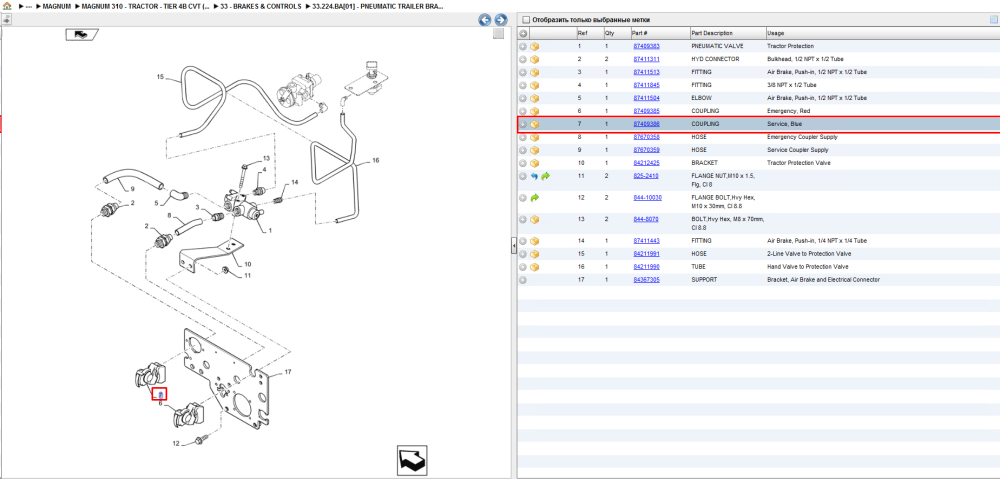Open 33.224.BA[01] PNEUMATIC TRAILER breadcrumb
Screen dimensions: 1000x479
379,6
